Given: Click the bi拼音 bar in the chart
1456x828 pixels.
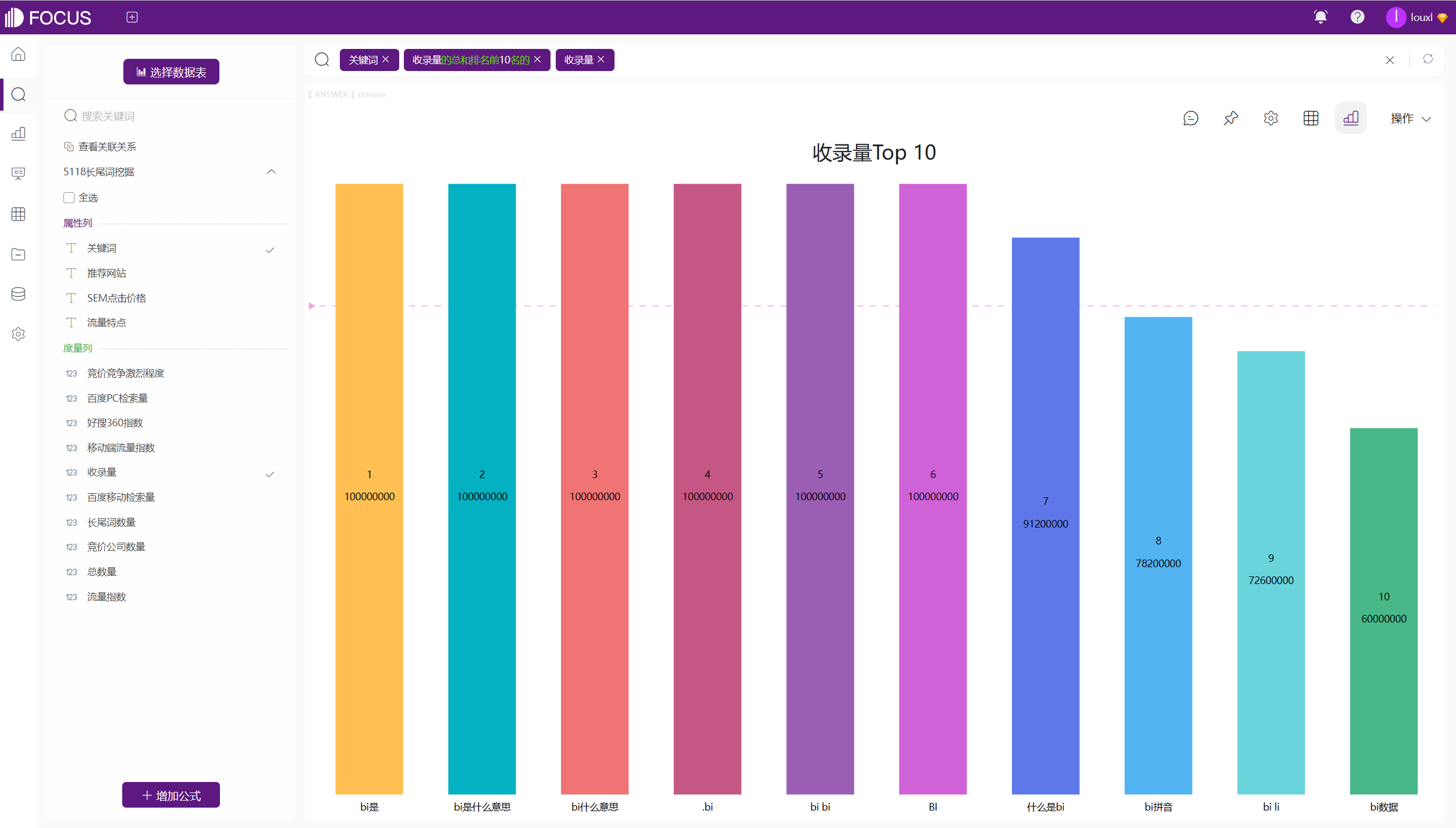Looking at the screenshot, I should pyautogui.click(x=1158, y=553).
